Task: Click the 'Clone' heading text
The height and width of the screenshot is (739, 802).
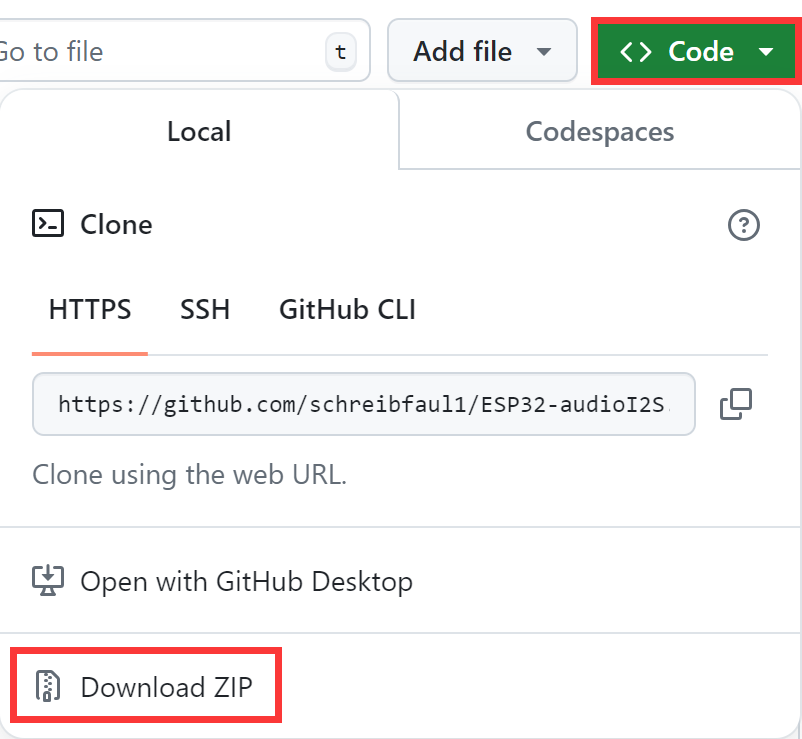Action: [117, 225]
